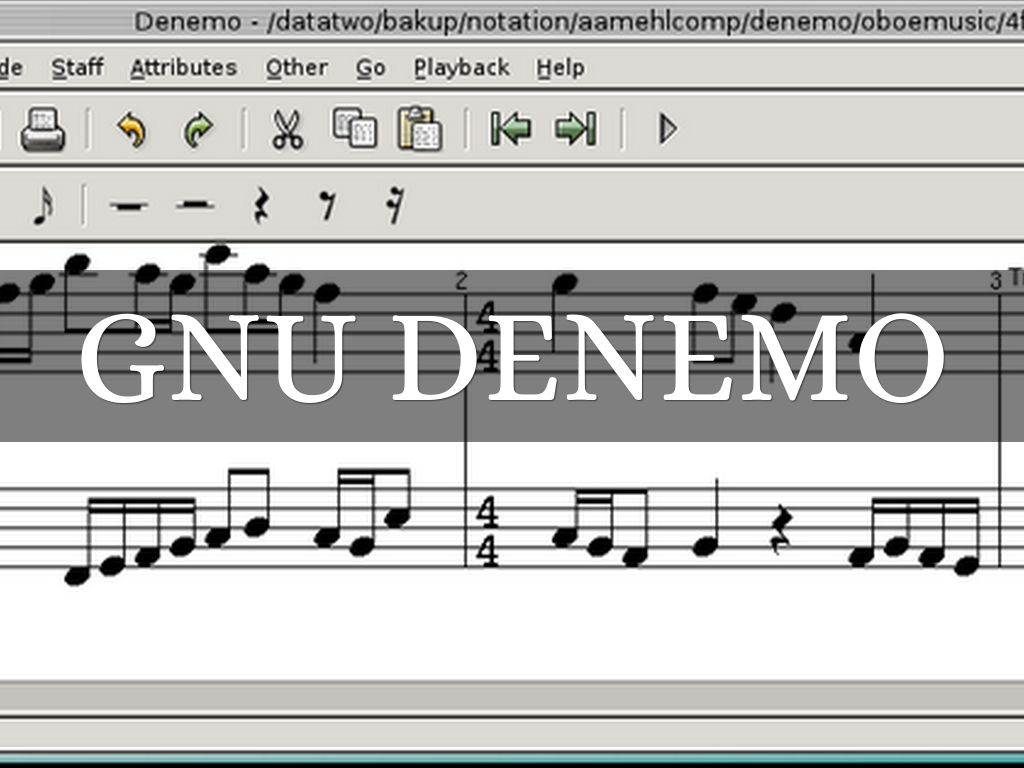Jump to first measure with the left green arrow
1024x768 pixels.
coord(510,129)
